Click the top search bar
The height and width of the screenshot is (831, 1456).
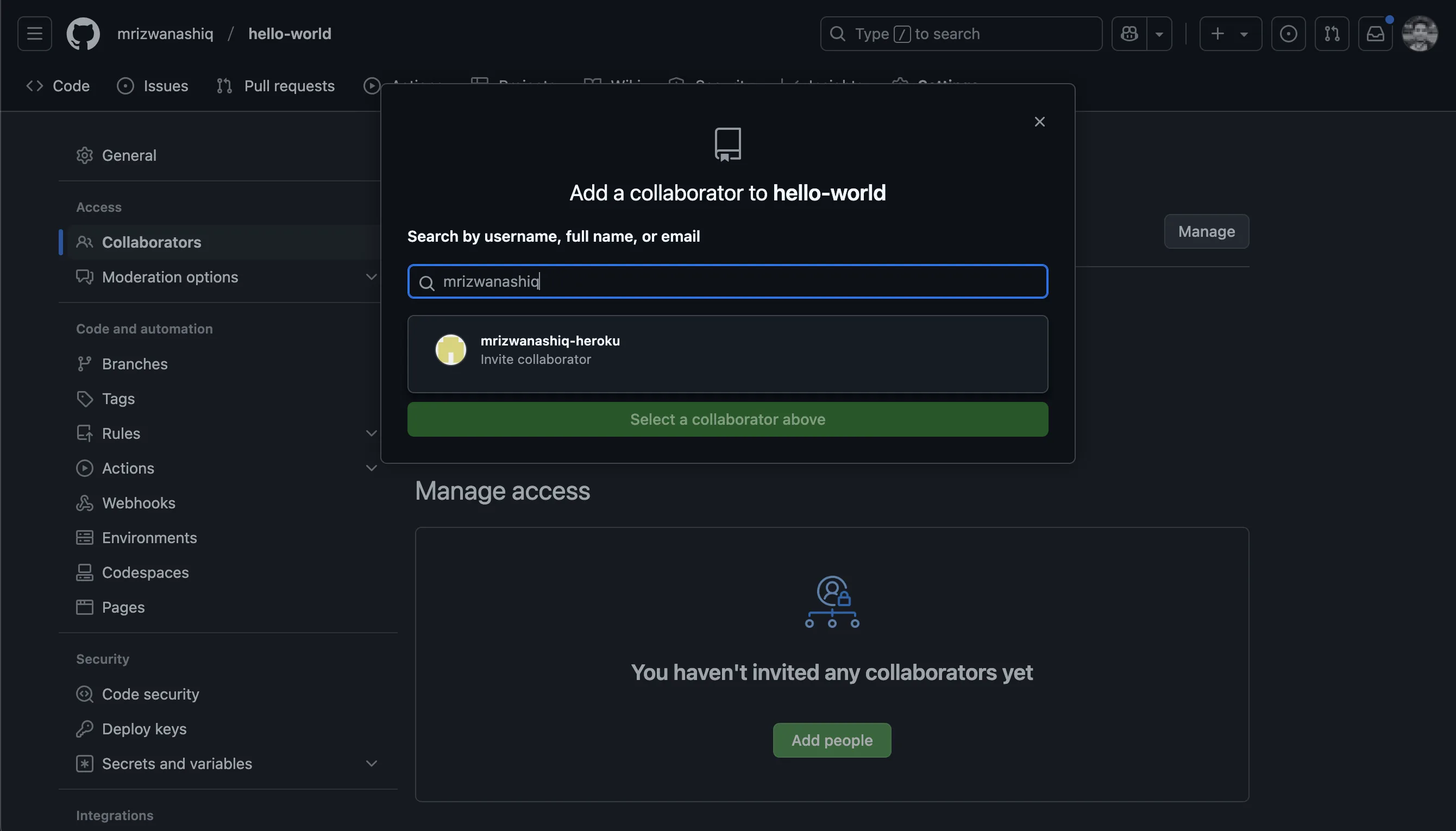[961, 34]
